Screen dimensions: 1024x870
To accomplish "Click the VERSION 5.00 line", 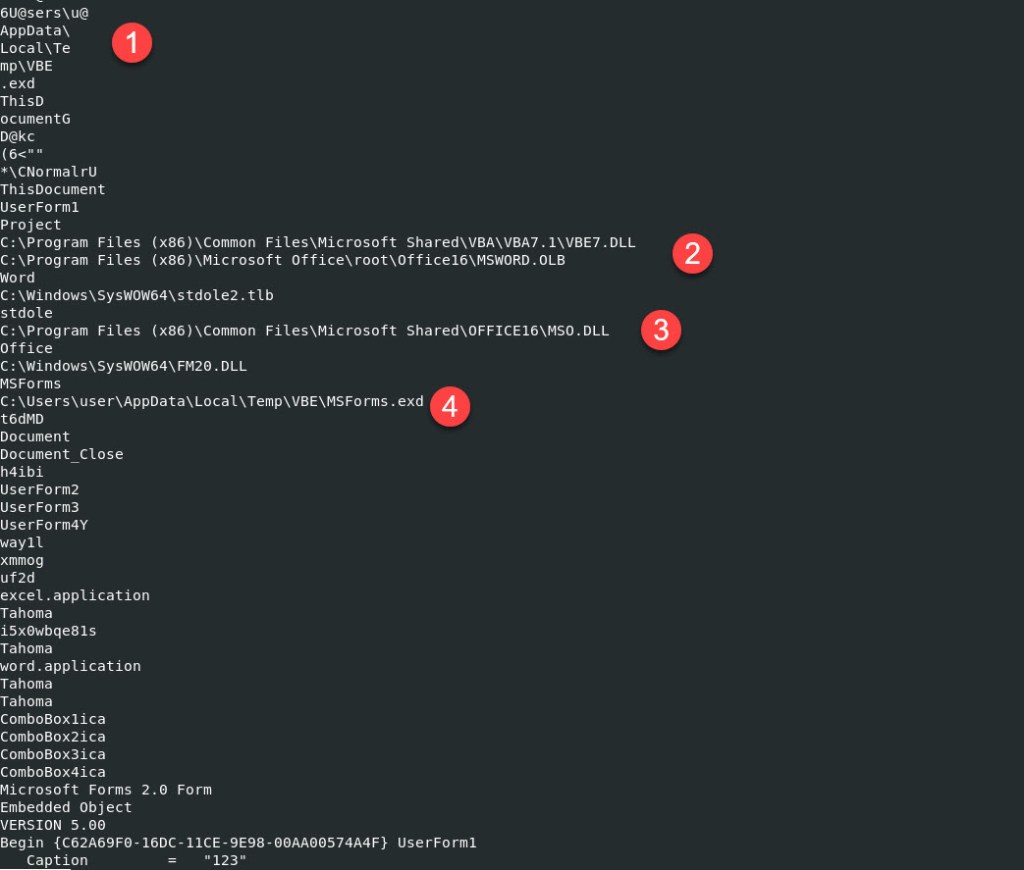I will pos(53,825).
